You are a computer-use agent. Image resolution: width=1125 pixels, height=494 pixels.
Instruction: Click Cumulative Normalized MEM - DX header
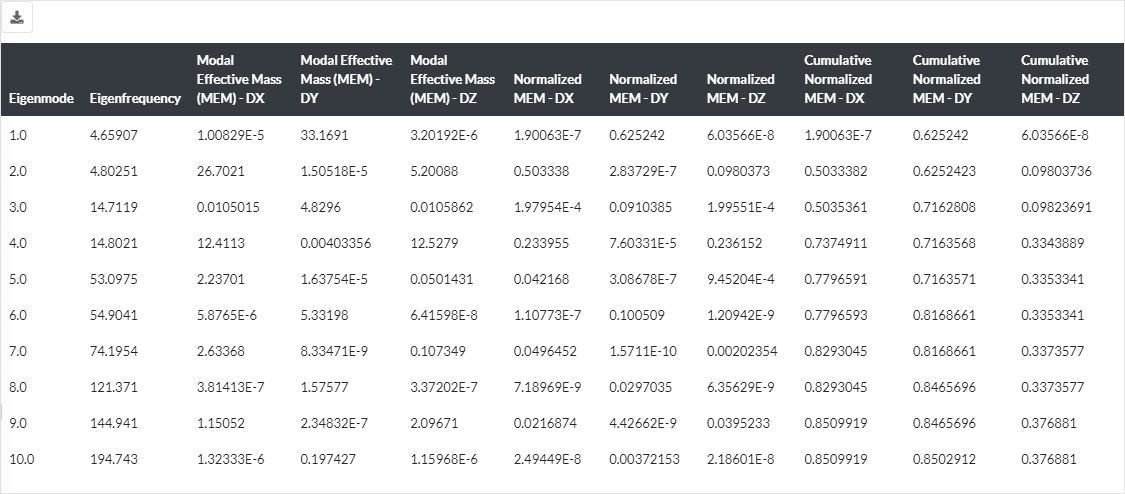838,79
